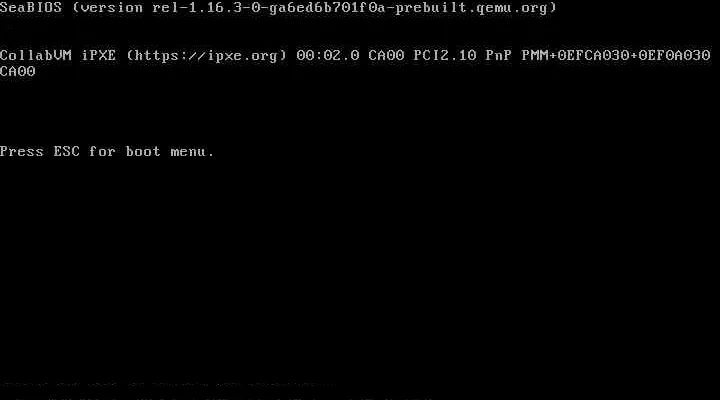The image size is (720, 400).
Task: Select the 'Press ESC for boot menu' line
Action: pos(107,152)
